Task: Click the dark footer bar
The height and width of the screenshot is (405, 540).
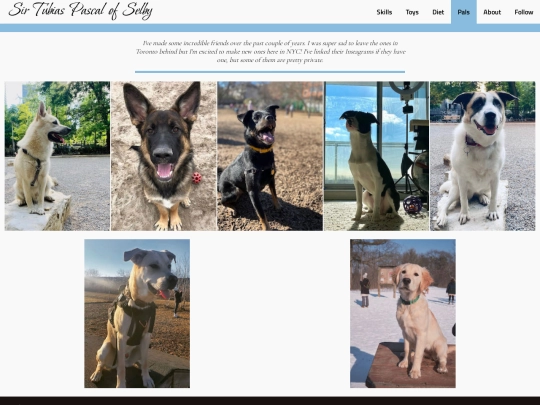Action: [x=270, y=401]
